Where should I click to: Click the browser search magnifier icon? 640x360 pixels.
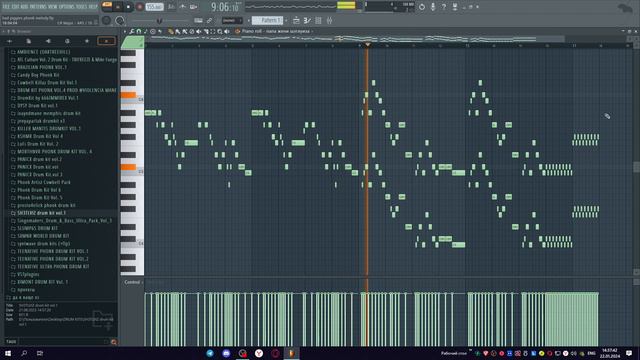(113, 342)
